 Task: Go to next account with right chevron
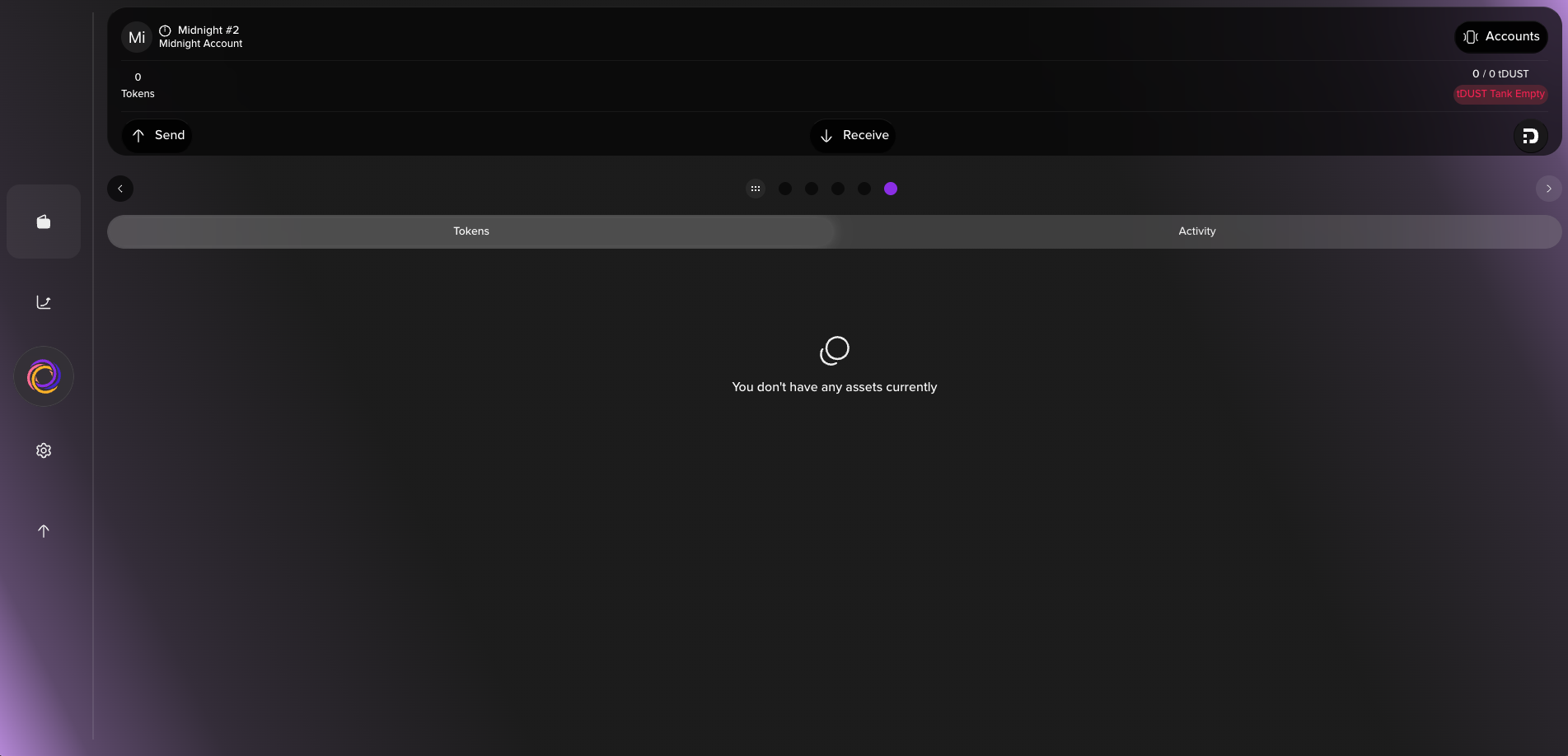pyautogui.click(x=1548, y=189)
